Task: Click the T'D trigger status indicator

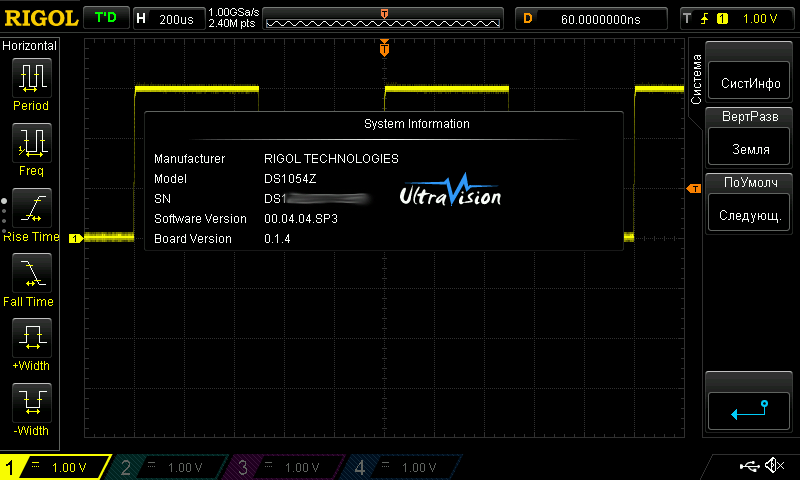Action: (x=106, y=18)
